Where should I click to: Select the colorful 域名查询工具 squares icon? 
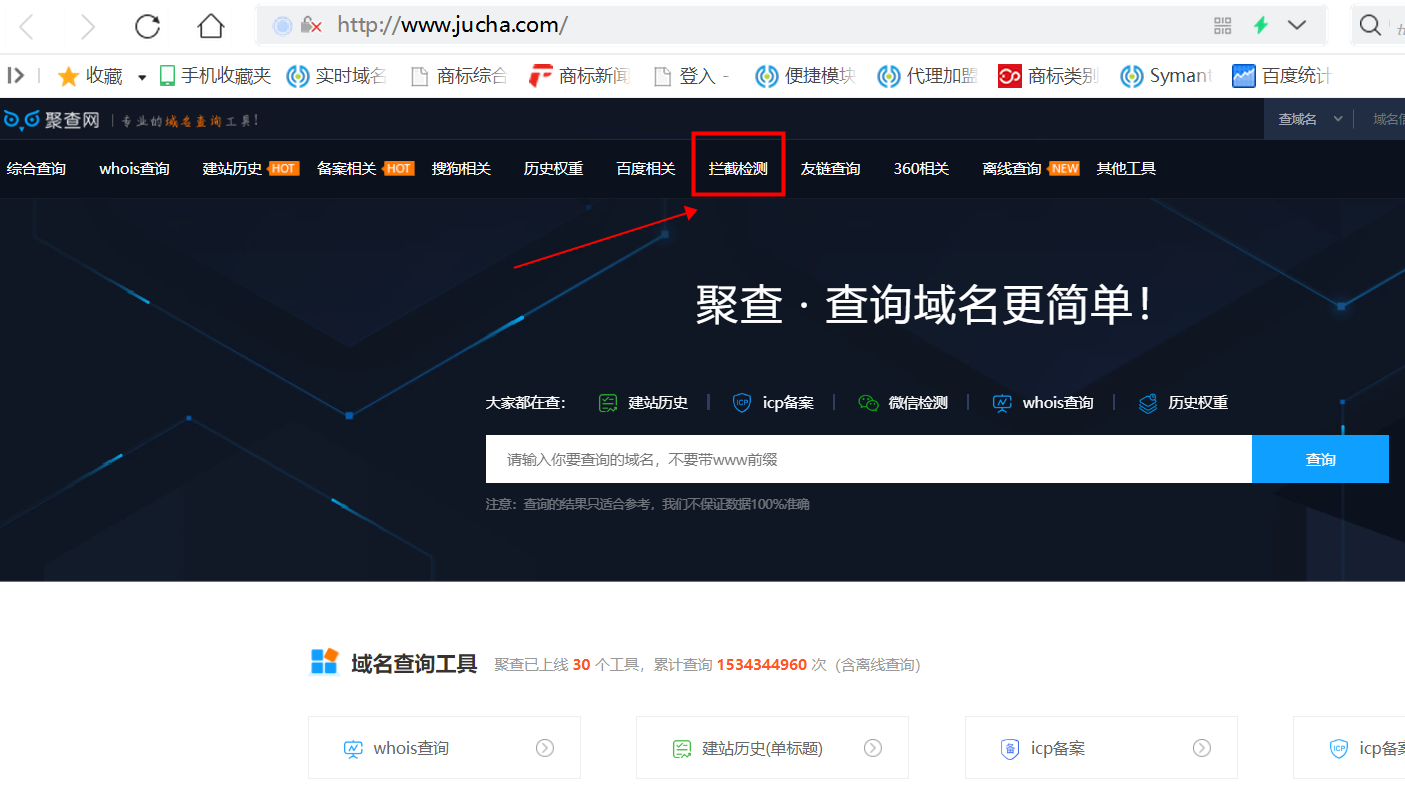click(324, 662)
